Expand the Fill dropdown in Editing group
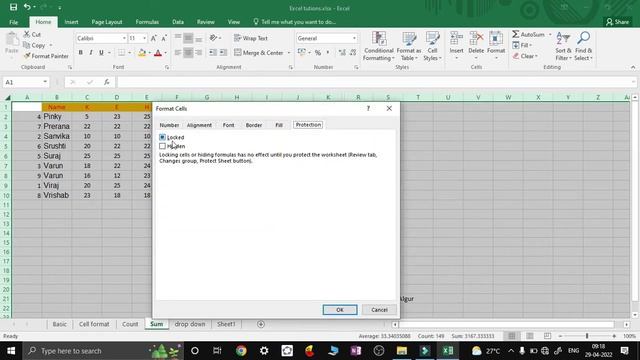The height and width of the screenshot is (360, 640). click(531, 45)
